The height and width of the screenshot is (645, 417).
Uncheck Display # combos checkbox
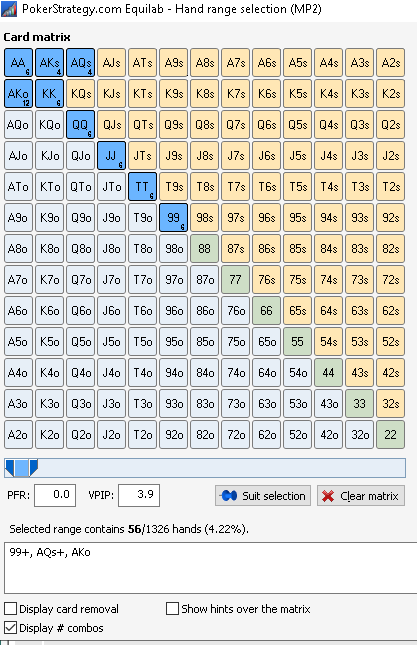point(10,628)
